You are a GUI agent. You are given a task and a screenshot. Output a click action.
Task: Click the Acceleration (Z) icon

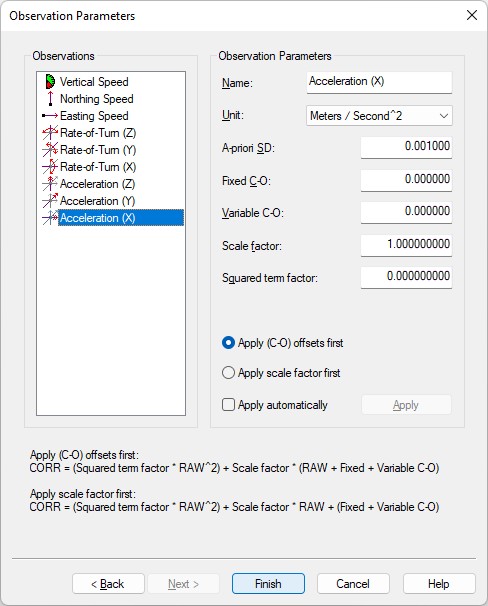tap(50, 184)
